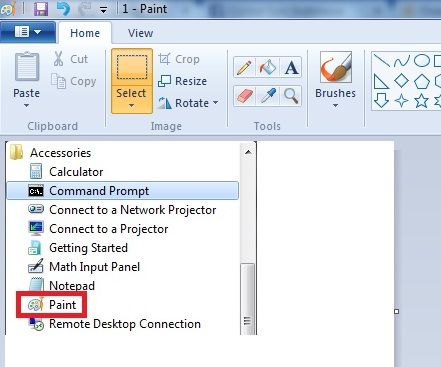Click the Crop command

179,59
